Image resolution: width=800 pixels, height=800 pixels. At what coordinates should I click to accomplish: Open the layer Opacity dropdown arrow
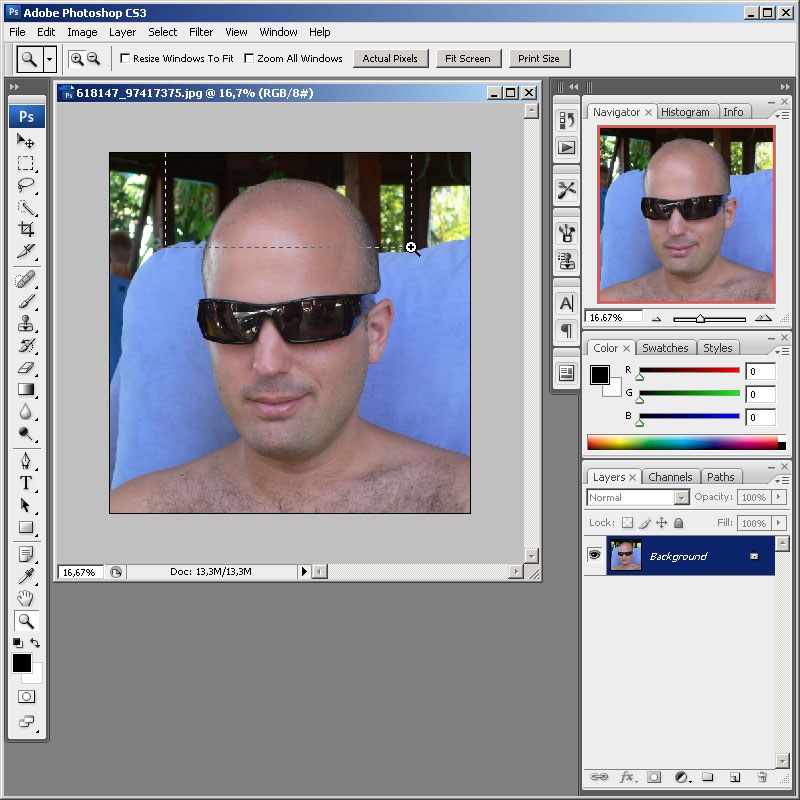[776, 497]
